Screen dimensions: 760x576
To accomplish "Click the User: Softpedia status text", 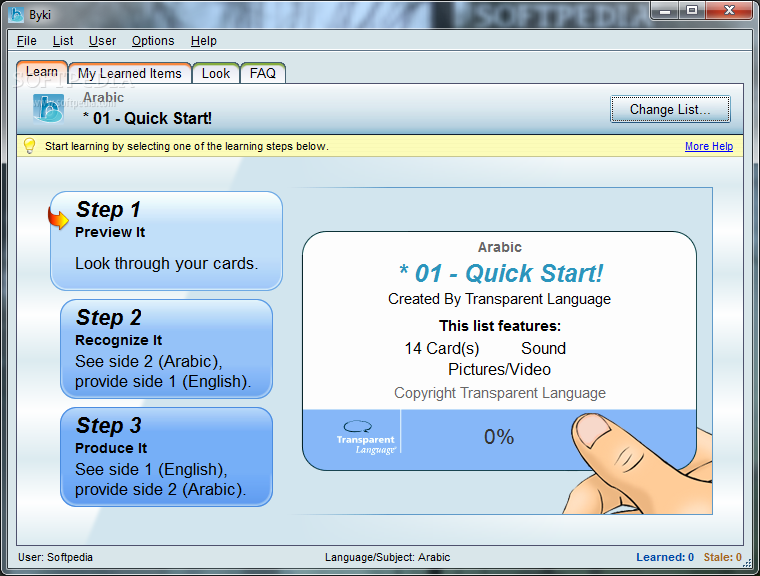I will tap(55, 557).
